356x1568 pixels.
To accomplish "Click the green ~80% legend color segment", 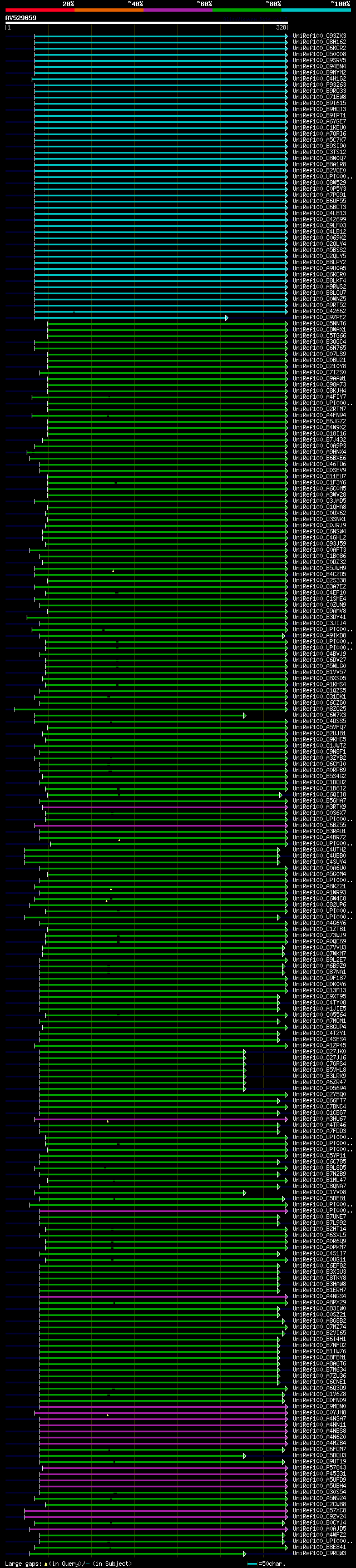I will tap(247, 11).
